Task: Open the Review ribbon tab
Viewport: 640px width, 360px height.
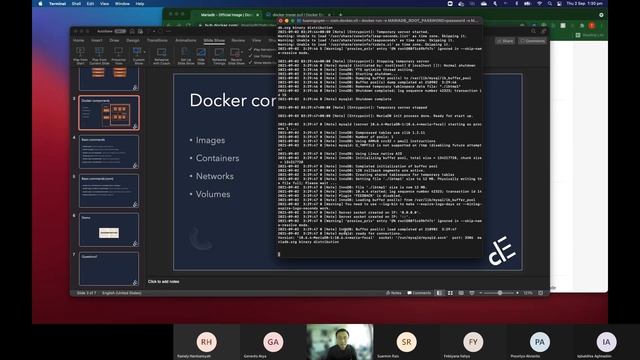Action: coord(238,40)
